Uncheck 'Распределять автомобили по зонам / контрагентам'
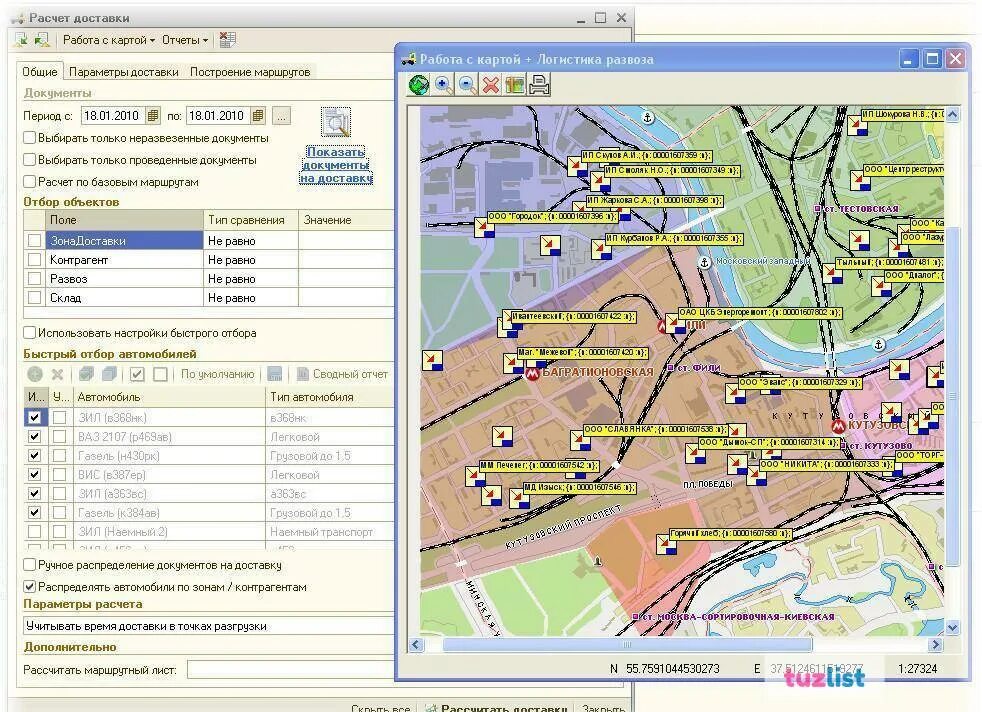This screenshot has height=712, width=982. point(29,587)
